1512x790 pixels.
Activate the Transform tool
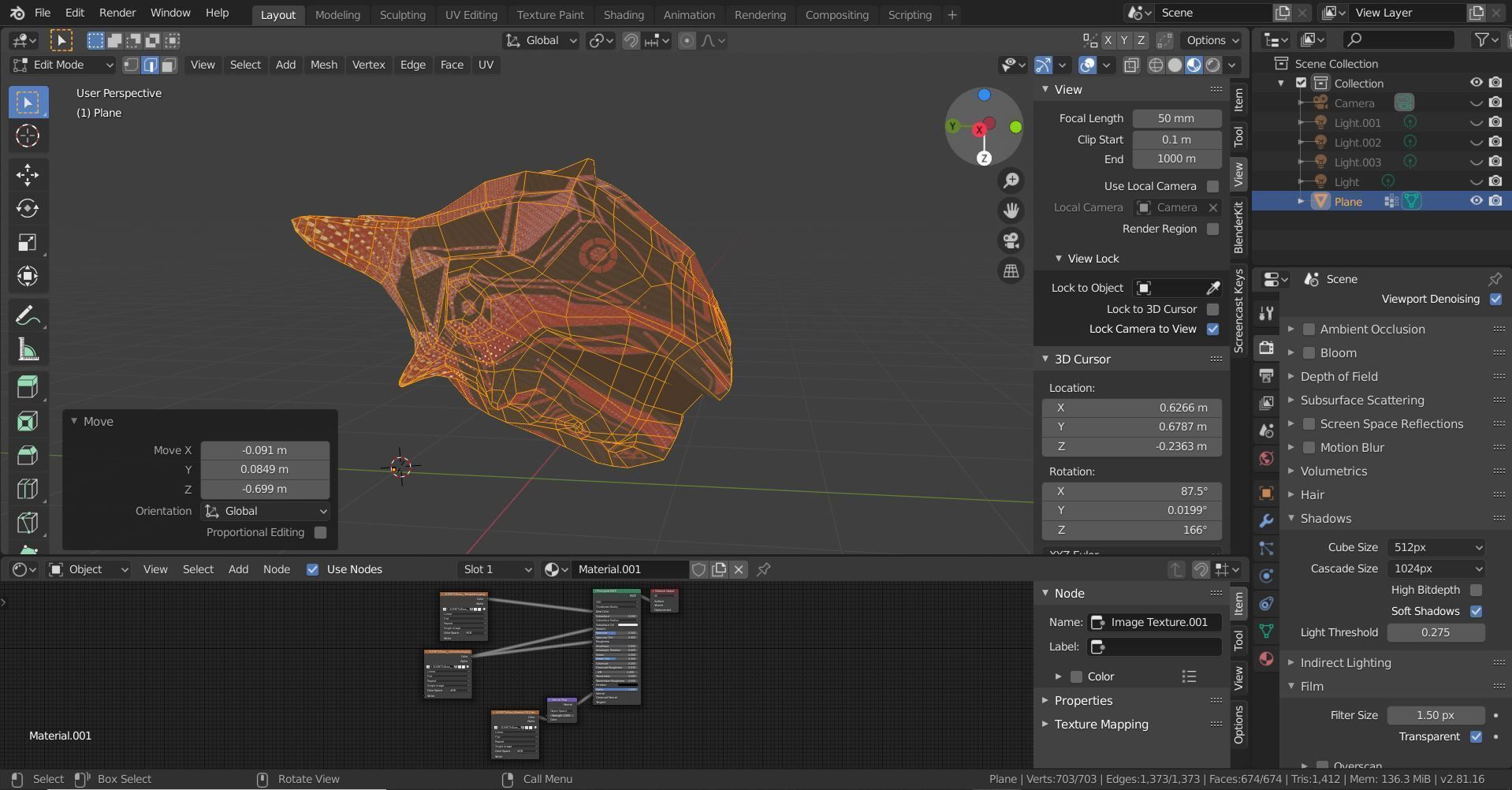pos(28,276)
